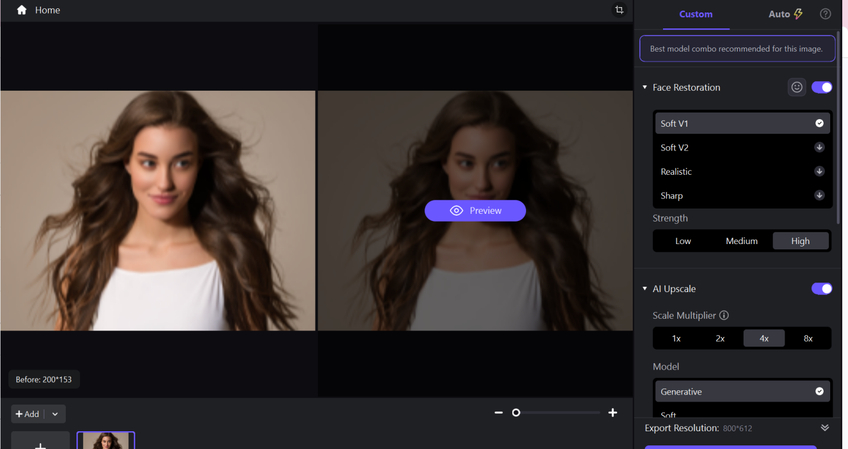Click the Soft V1 checkmark icon
Viewport: 848px width, 449px height.
tap(819, 123)
